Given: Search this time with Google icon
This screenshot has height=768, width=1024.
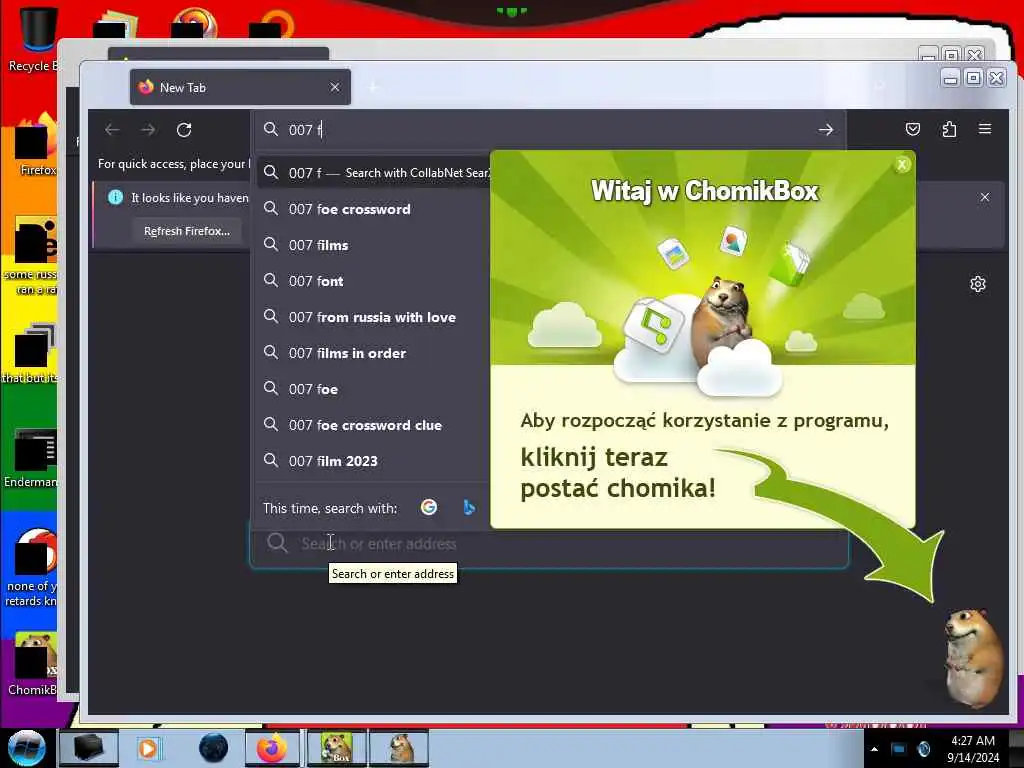Looking at the screenshot, I should (429, 507).
